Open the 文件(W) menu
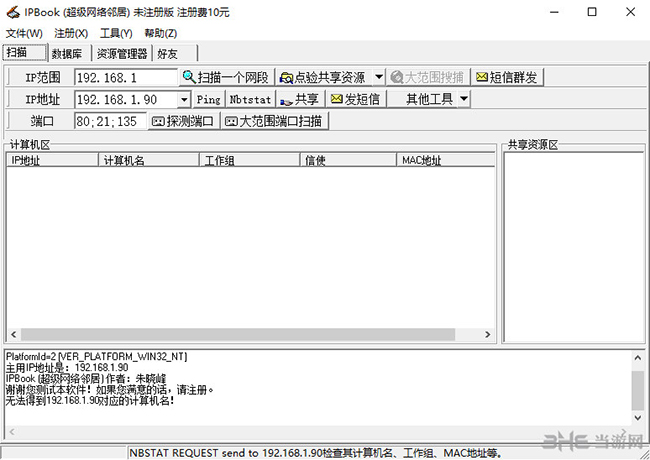This screenshot has height=460, width=650. click(24, 33)
